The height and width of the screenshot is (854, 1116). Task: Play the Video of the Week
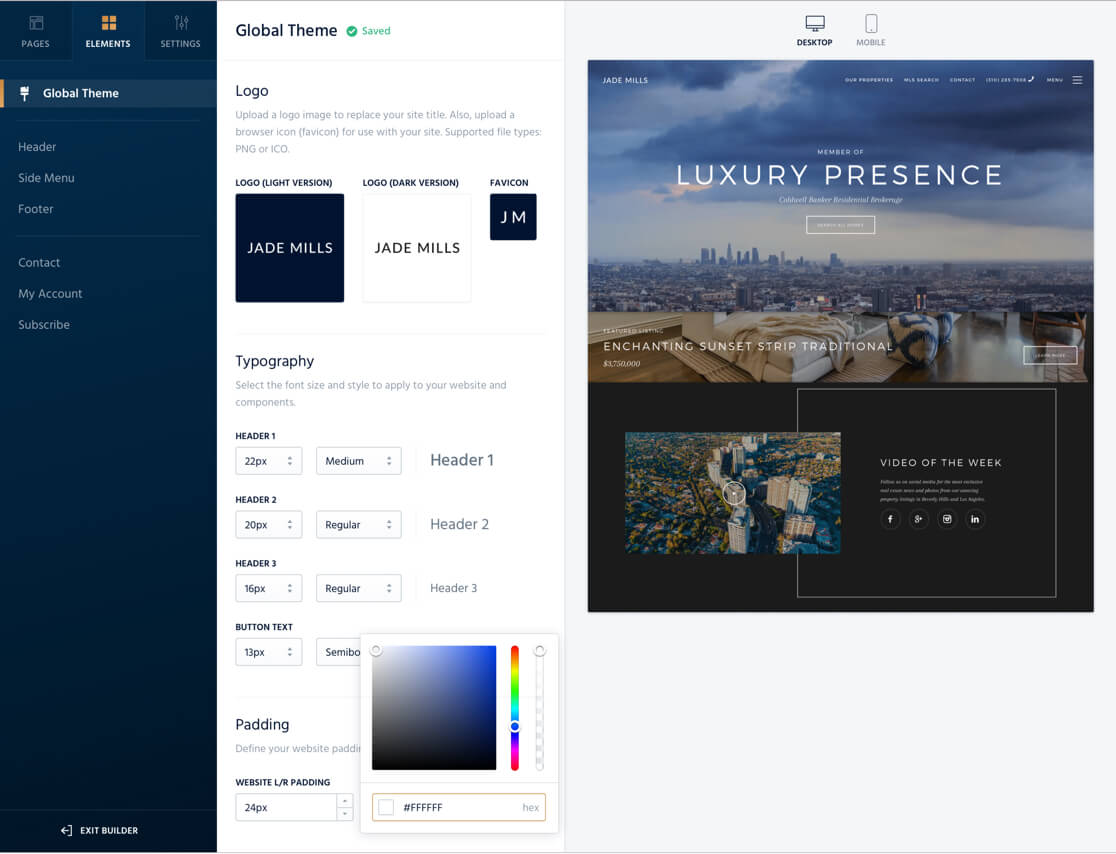pos(734,492)
